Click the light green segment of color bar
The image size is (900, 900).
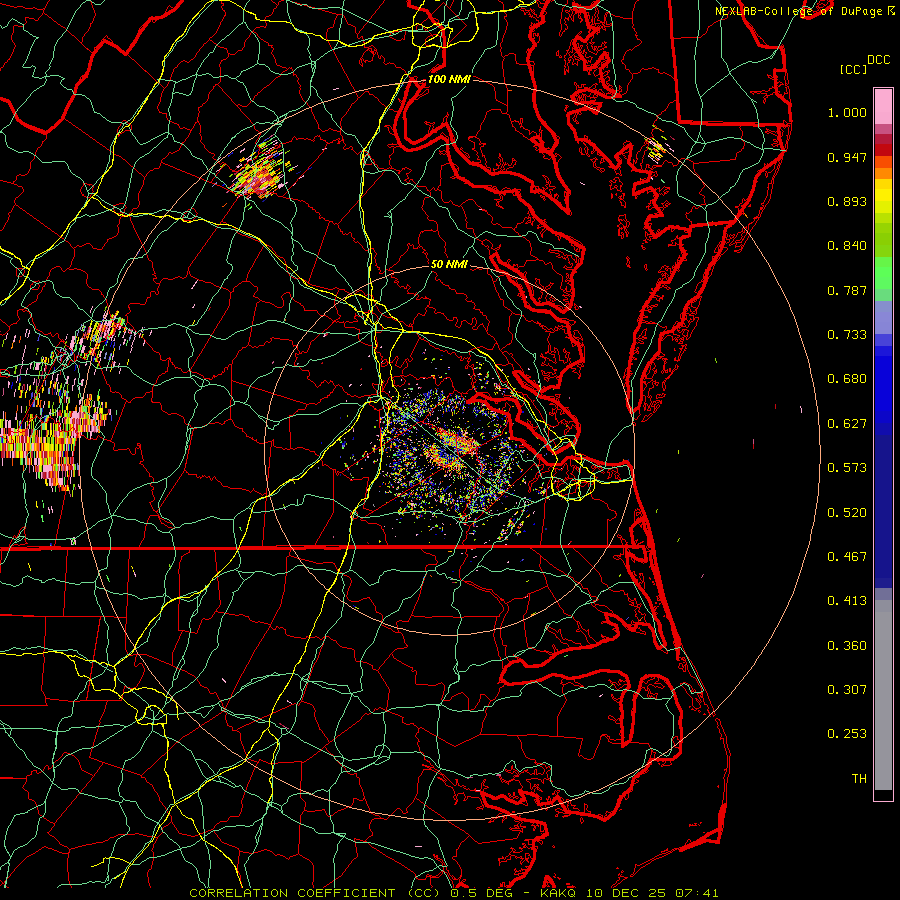tap(883, 273)
